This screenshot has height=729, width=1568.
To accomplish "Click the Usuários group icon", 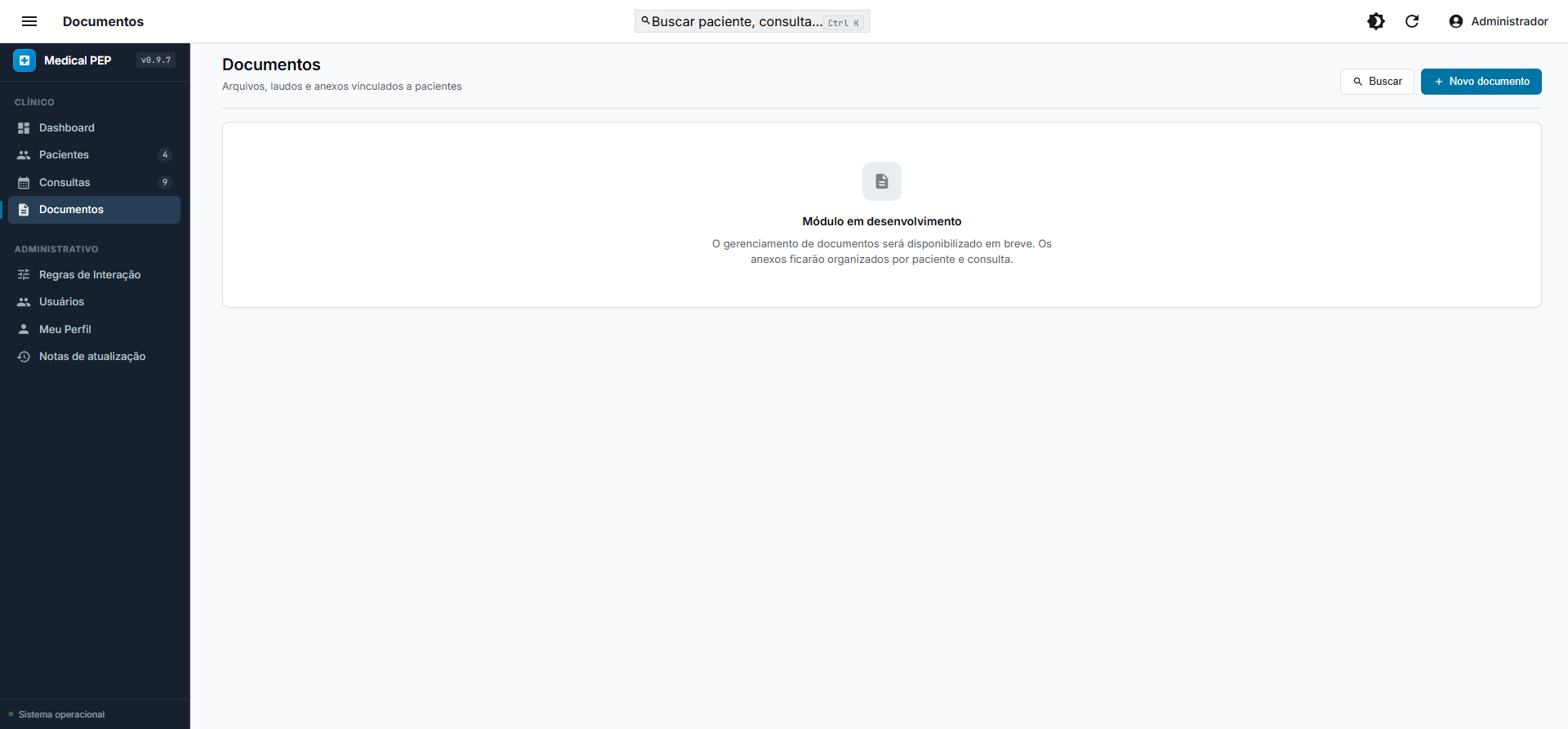I will (x=24, y=302).
